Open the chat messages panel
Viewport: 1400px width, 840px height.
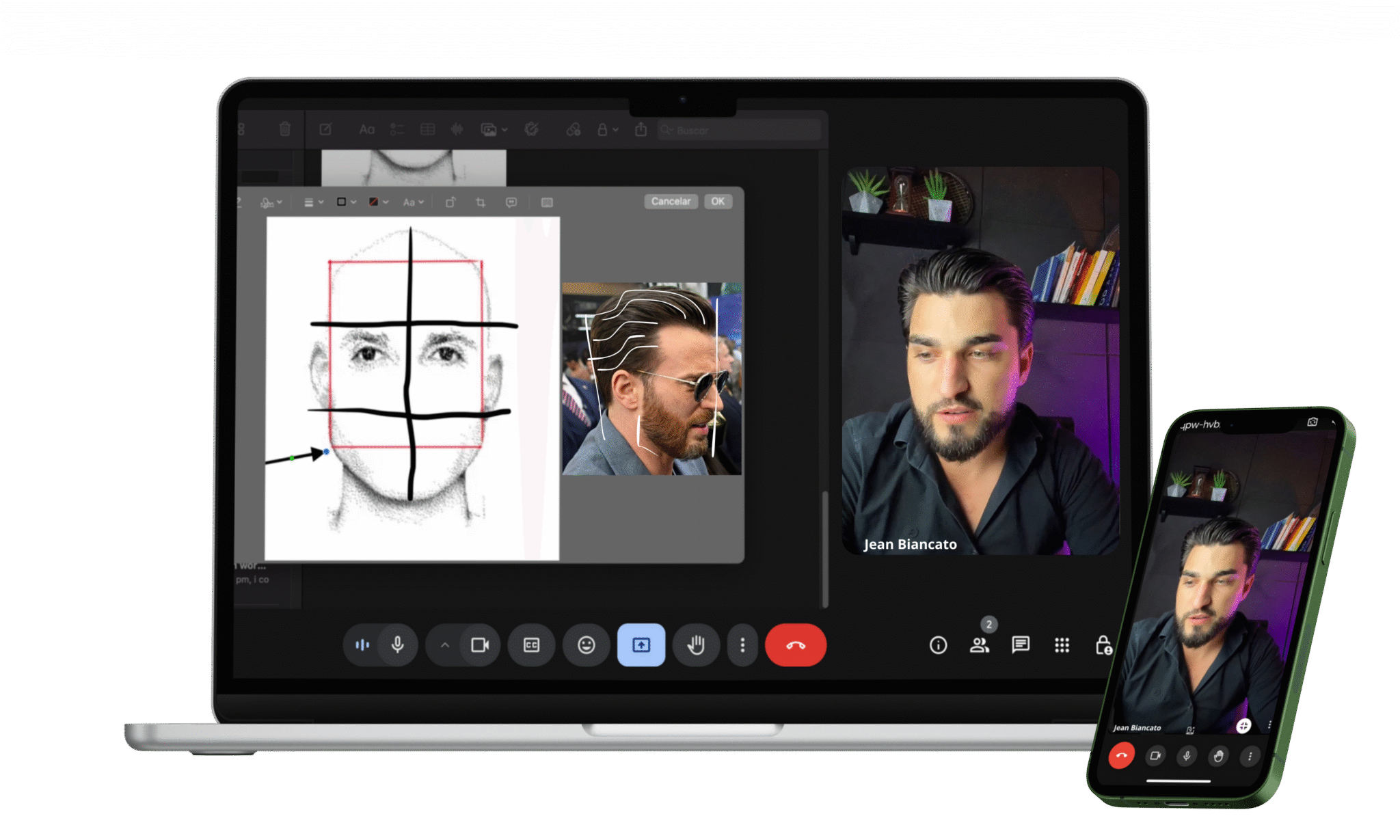[x=1021, y=645]
